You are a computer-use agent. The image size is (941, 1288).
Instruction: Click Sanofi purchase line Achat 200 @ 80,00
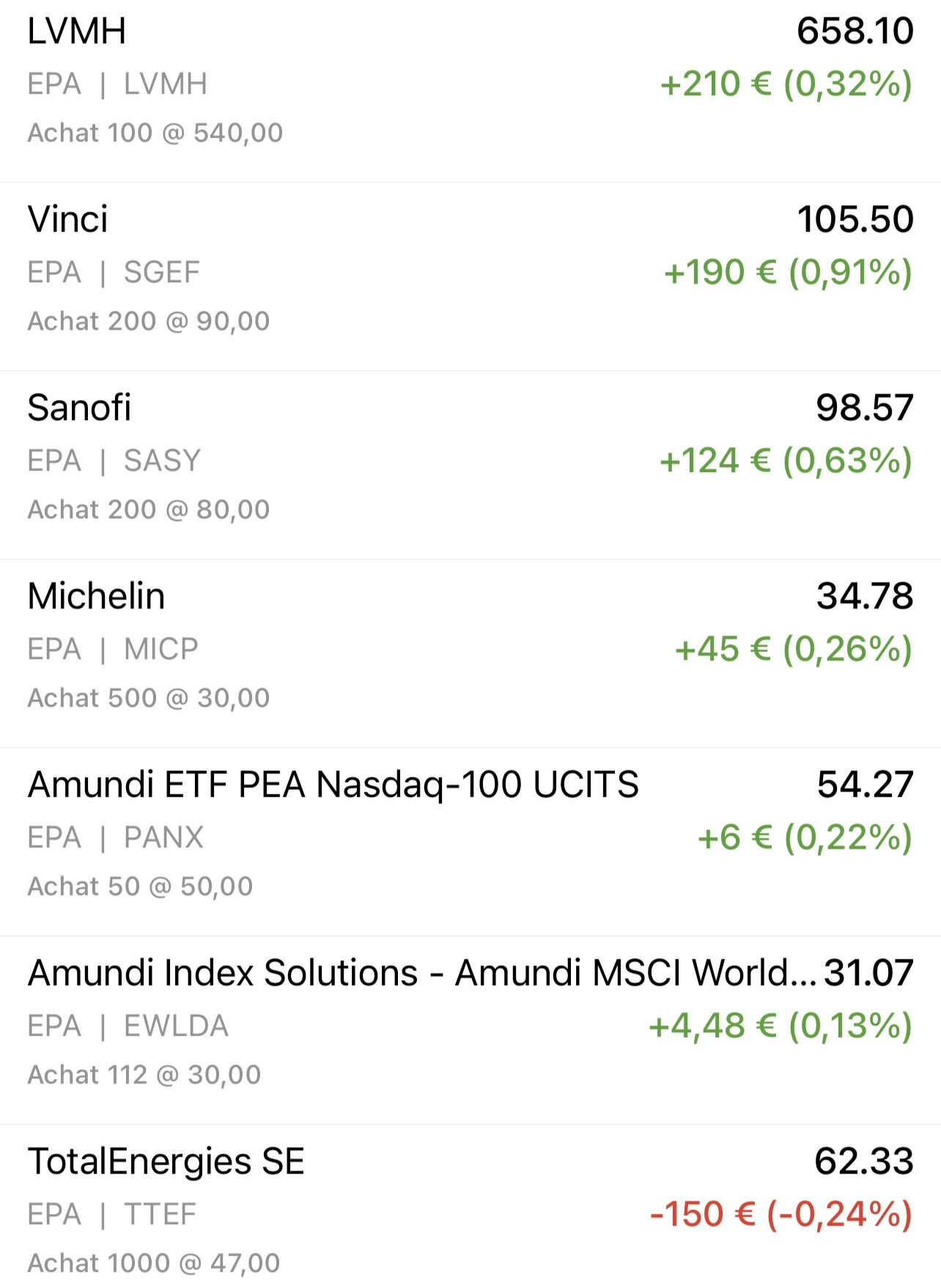click(x=149, y=509)
